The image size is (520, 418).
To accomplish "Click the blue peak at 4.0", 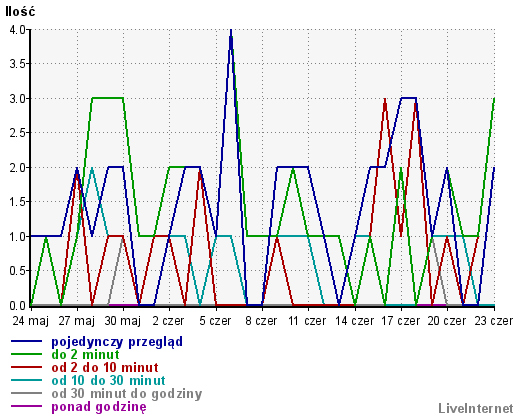I will (231, 31).
